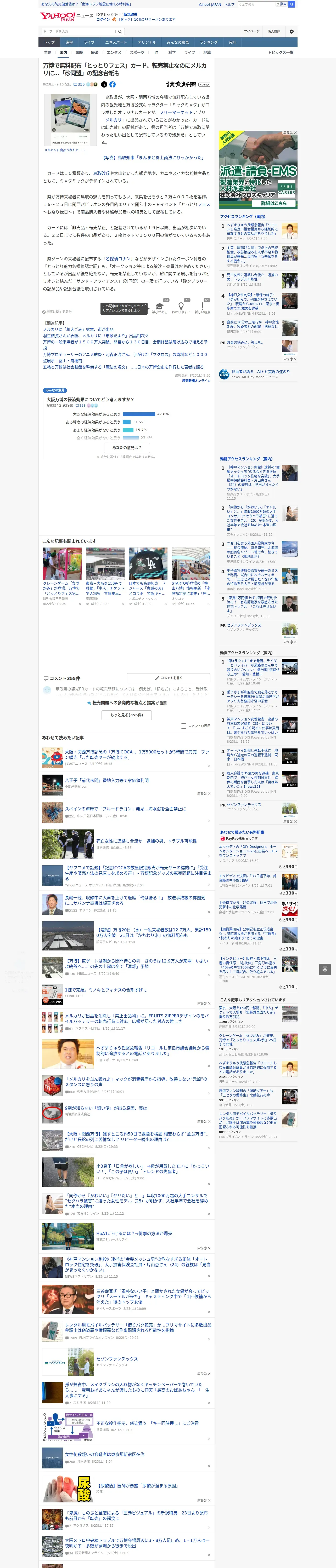Open トピックス一覧 link
336x1568 pixels.
point(281,52)
